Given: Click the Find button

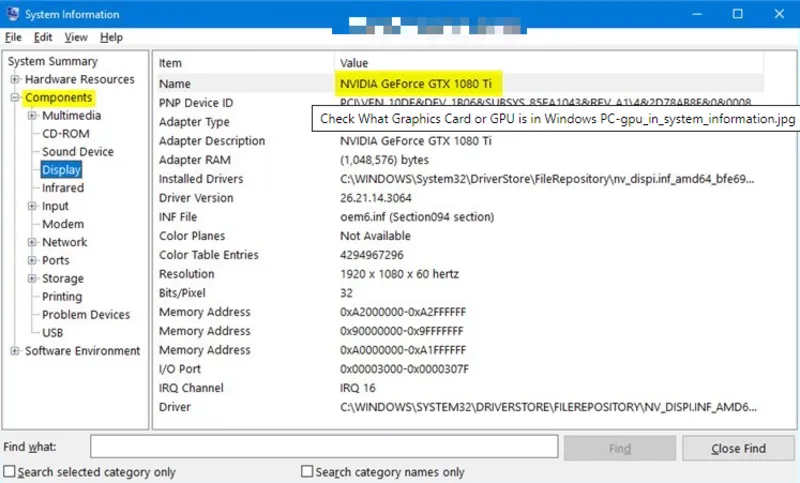Looking at the screenshot, I should [620, 448].
